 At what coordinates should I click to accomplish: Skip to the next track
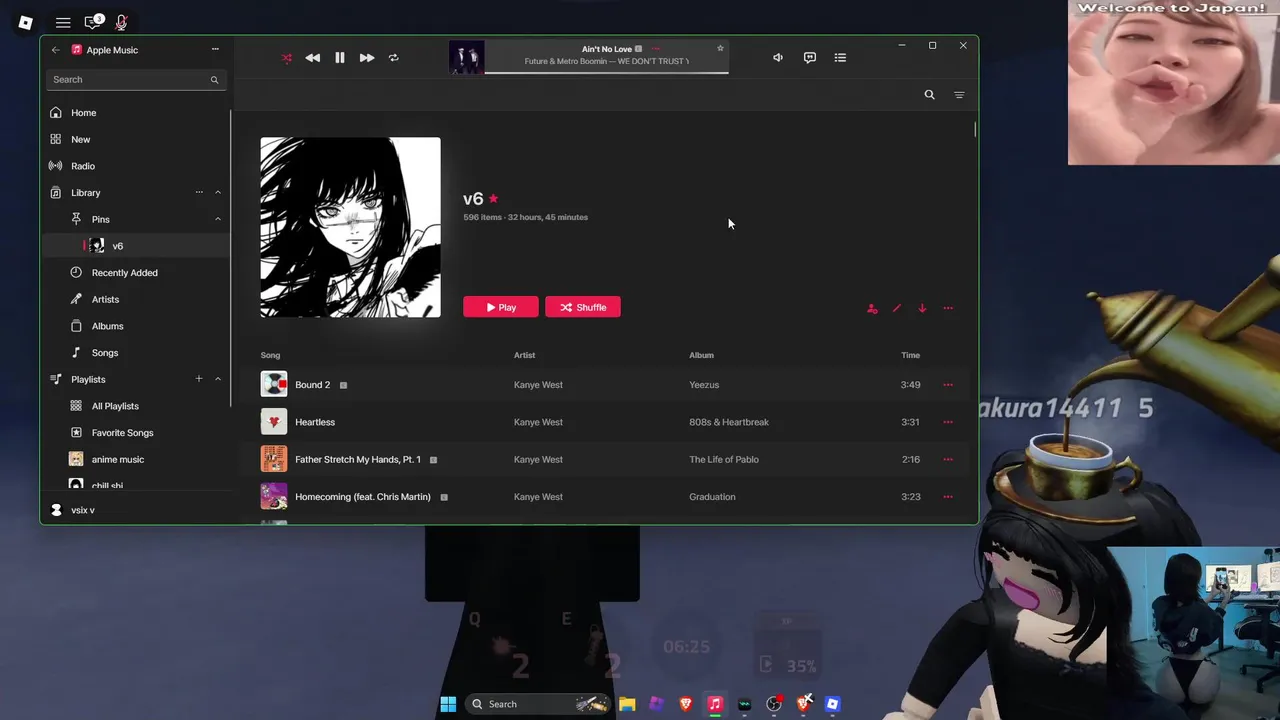coord(367,58)
